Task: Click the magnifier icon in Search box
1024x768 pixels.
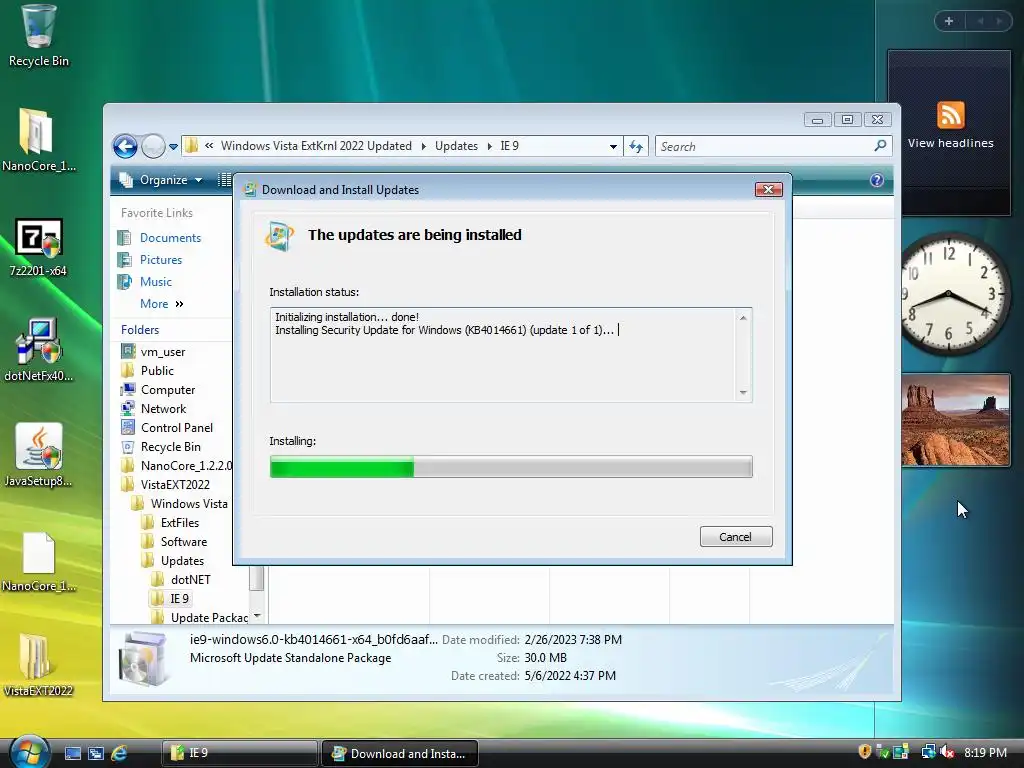Action: point(880,146)
